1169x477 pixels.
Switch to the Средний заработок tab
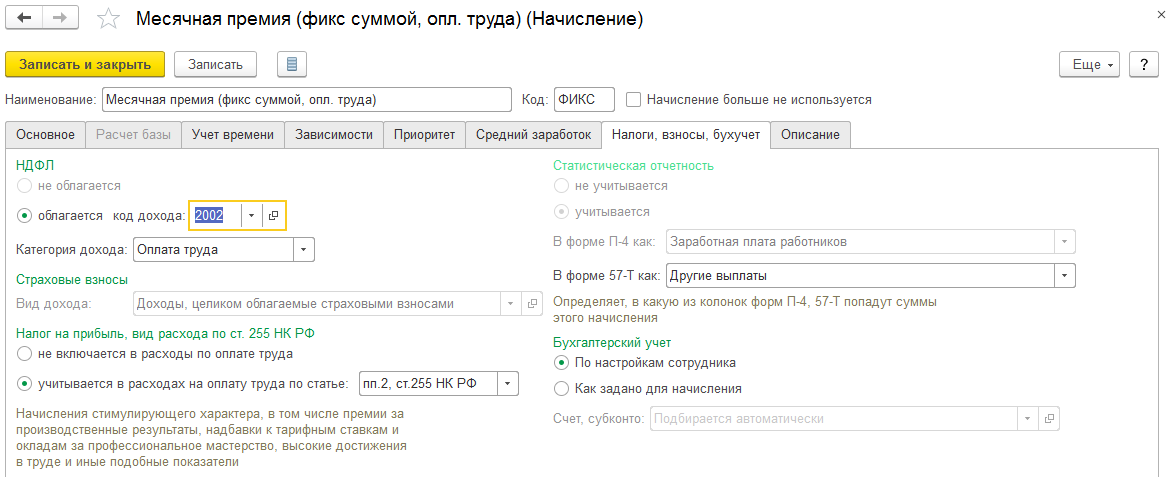pyautogui.click(x=533, y=135)
